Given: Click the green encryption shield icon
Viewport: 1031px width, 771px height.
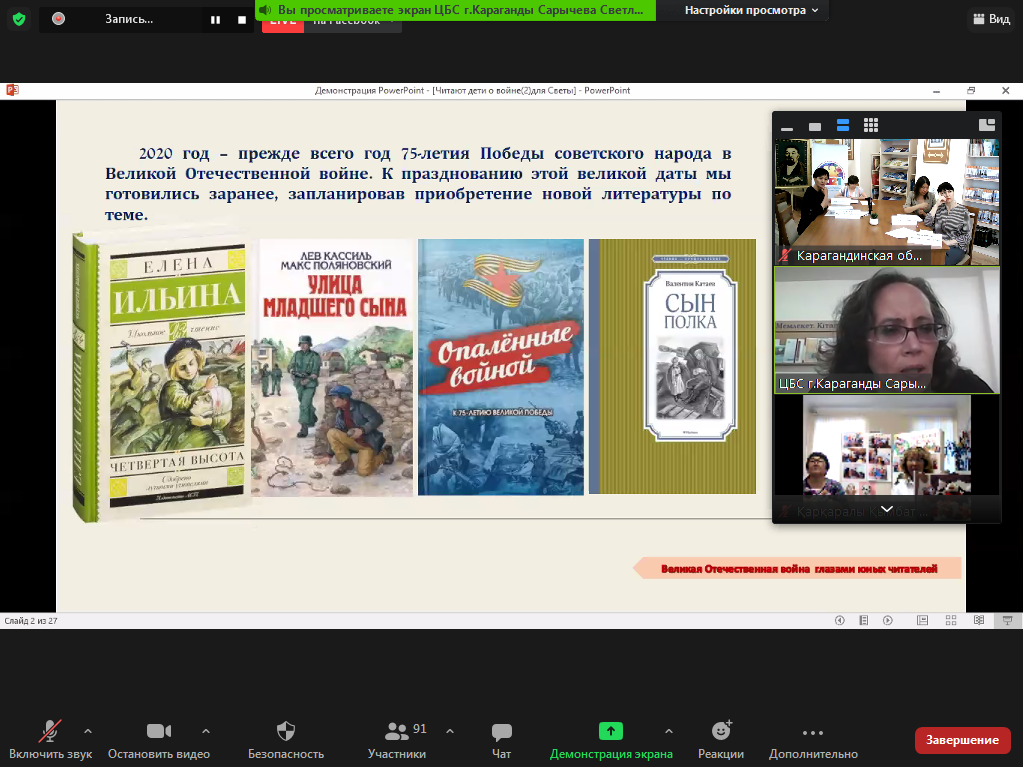Looking at the screenshot, I should (19, 19).
